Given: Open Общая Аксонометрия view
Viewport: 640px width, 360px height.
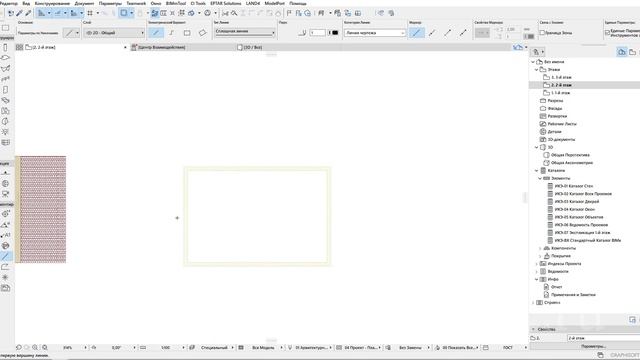Looking at the screenshot, I should (x=571, y=162).
